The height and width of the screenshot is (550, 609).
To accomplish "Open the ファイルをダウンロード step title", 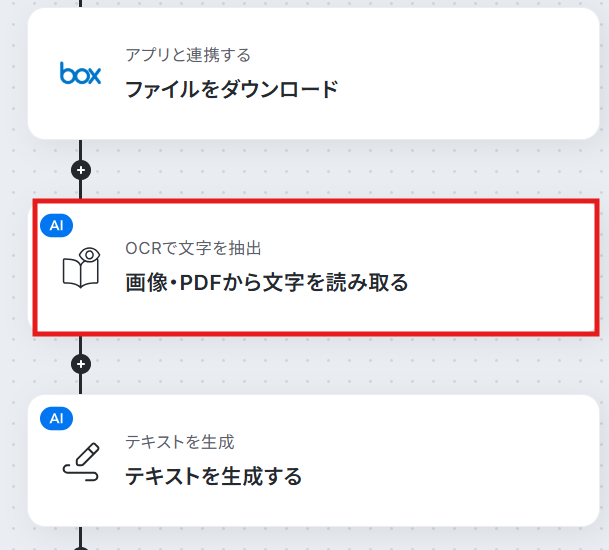I will pyautogui.click(x=232, y=89).
